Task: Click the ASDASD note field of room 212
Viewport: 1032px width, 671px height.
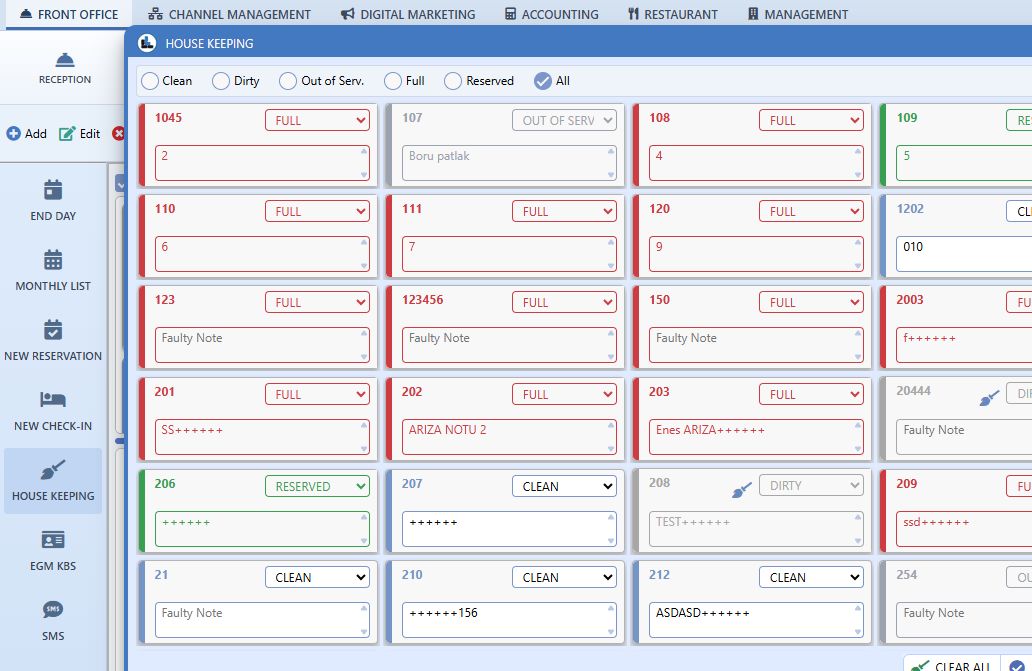Action: point(756,620)
